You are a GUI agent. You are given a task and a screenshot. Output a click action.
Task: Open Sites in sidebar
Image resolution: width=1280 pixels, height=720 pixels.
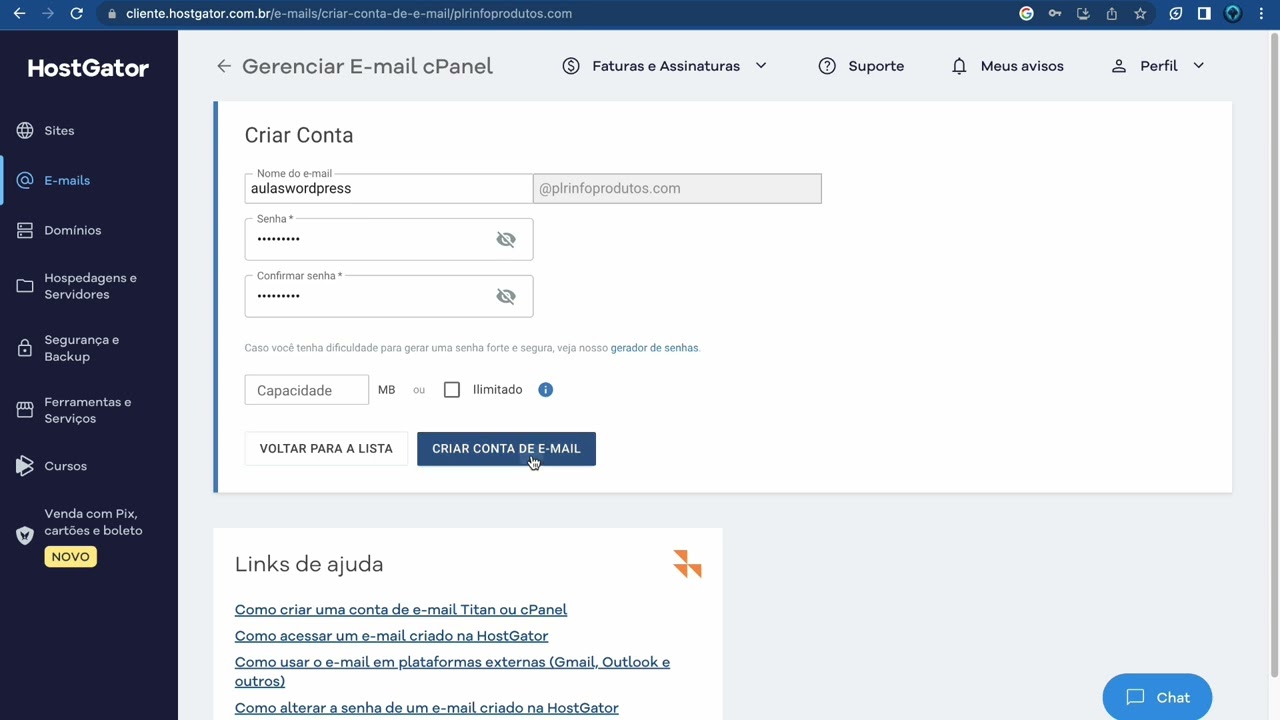click(x=59, y=131)
